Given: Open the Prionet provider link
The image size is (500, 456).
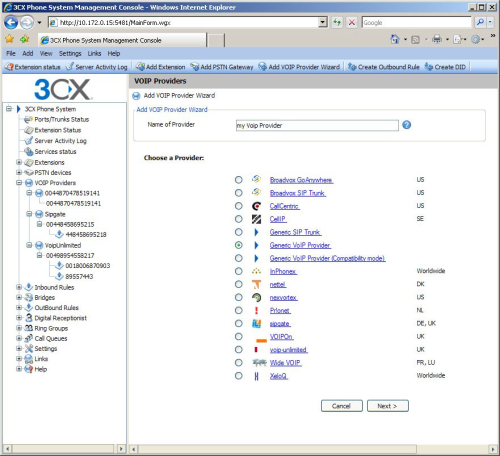Looking at the screenshot, I should [280, 311].
